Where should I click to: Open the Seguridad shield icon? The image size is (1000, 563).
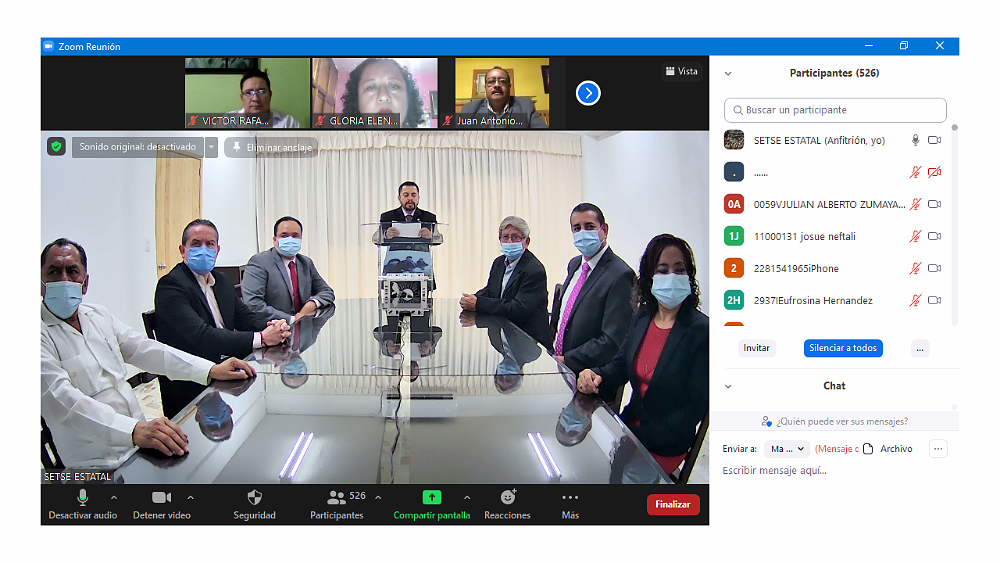click(x=254, y=497)
